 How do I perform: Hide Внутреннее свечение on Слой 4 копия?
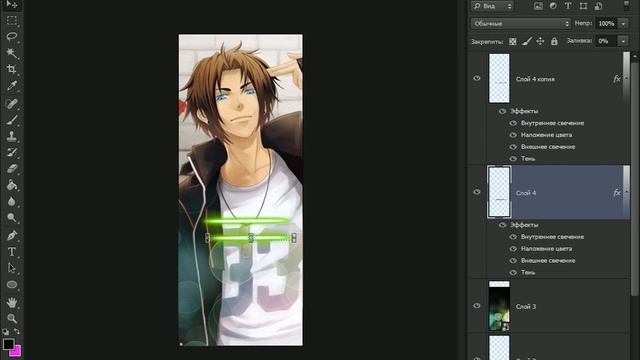point(513,123)
